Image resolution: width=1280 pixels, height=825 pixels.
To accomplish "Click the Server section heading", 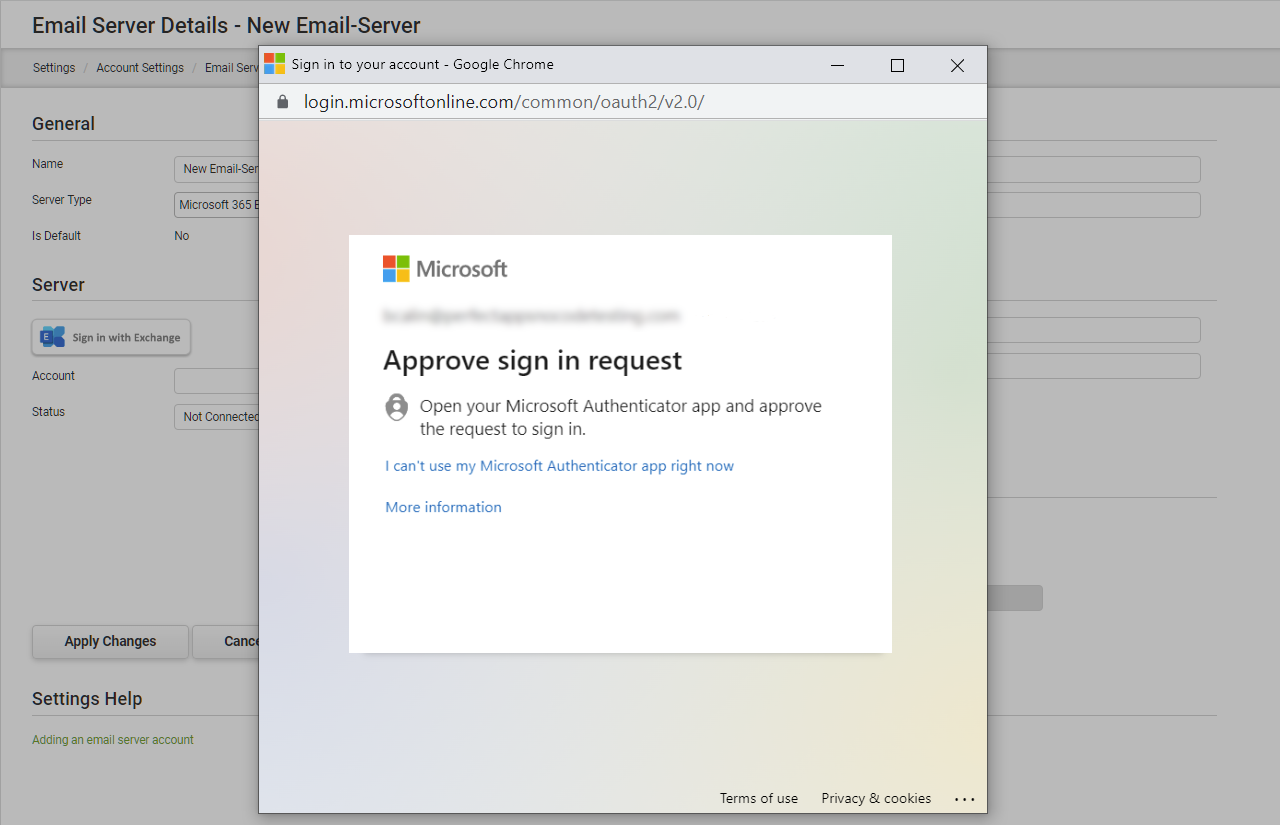I will (58, 285).
